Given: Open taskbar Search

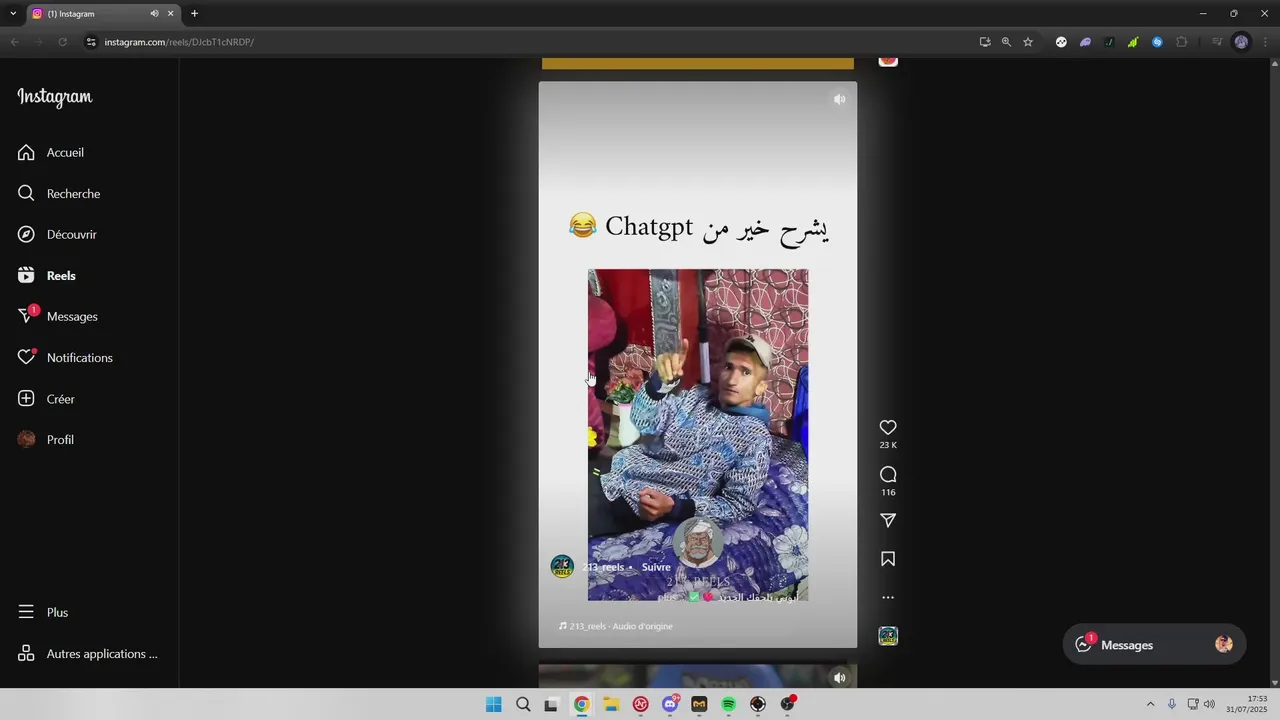Looking at the screenshot, I should click(523, 705).
